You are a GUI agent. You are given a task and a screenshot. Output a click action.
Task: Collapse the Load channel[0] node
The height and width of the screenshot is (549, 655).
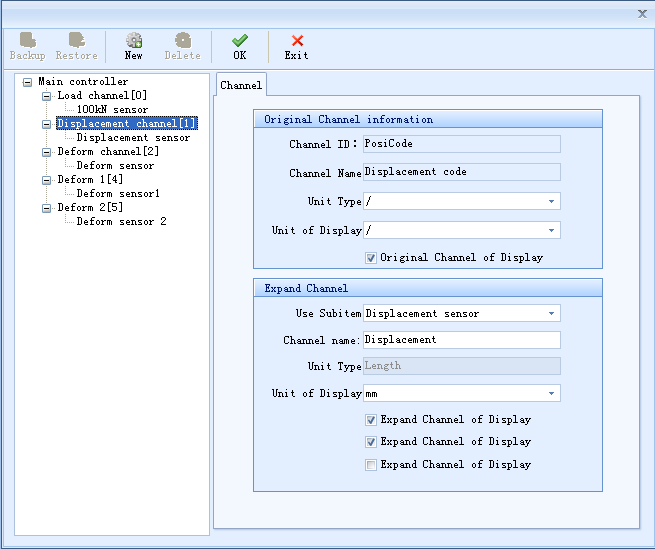[x=46, y=96]
